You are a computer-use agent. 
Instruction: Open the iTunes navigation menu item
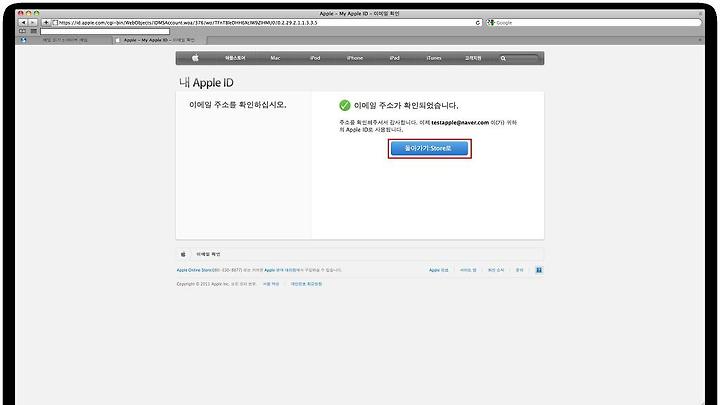click(x=434, y=58)
